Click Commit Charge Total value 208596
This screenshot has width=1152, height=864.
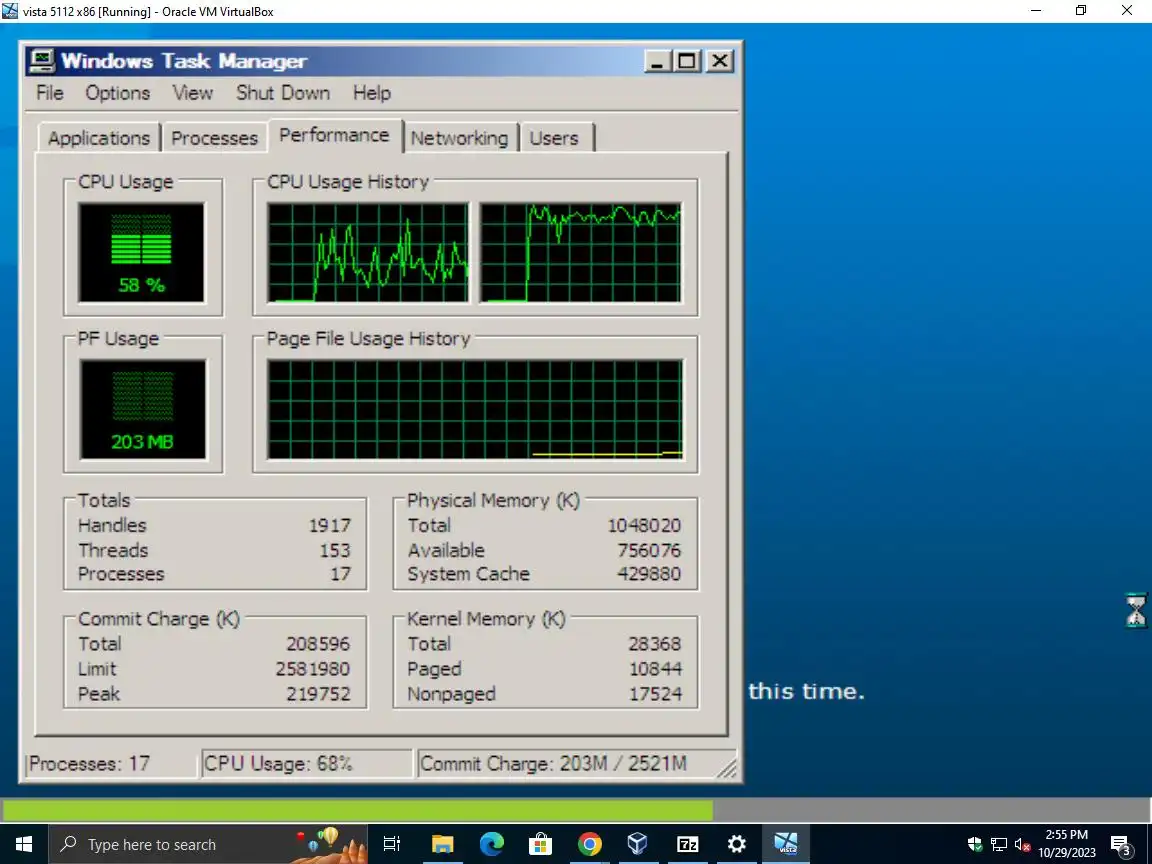pyautogui.click(x=317, y=644)
